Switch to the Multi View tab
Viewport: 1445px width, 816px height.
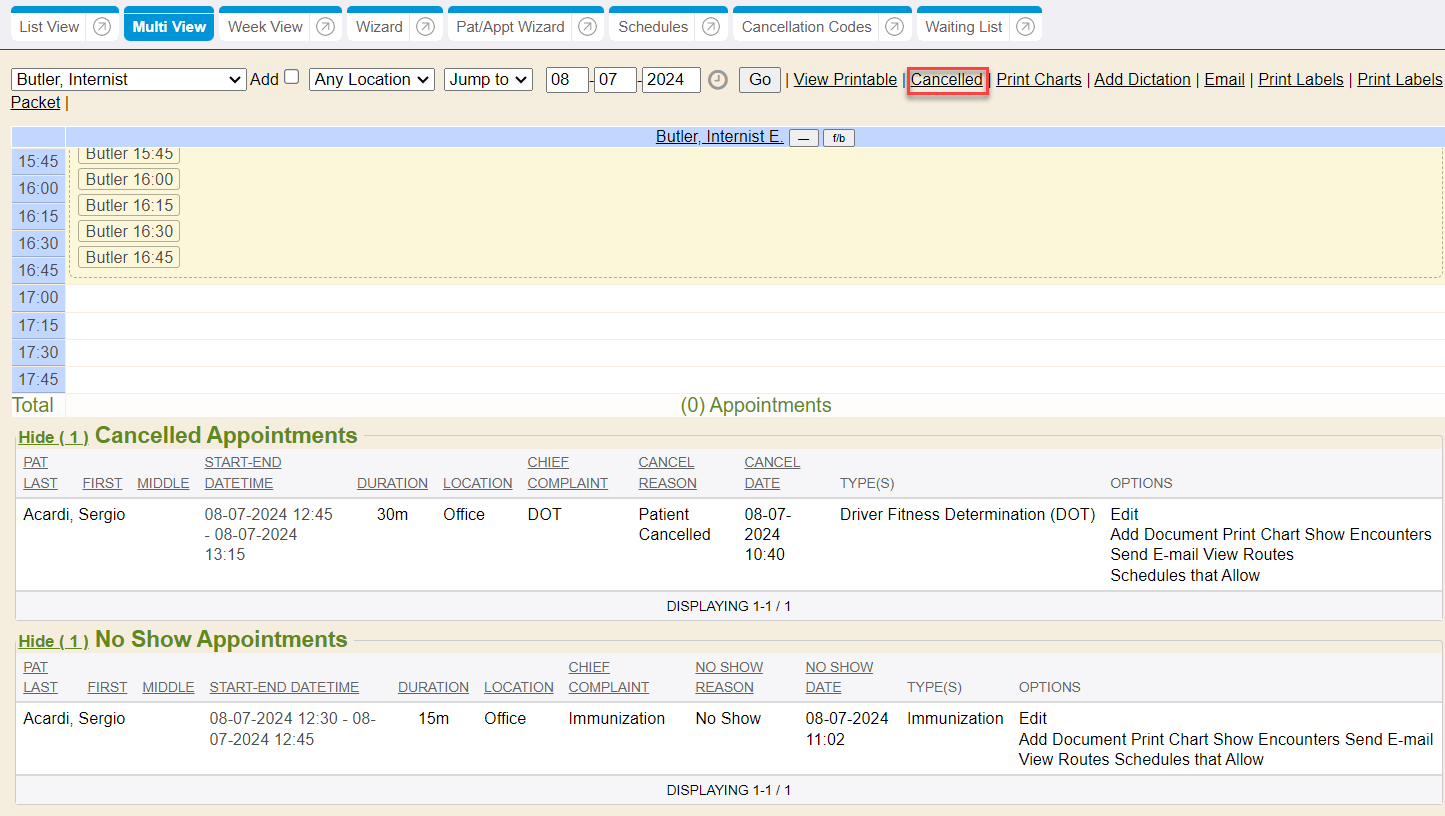click(x=169, y=27)
